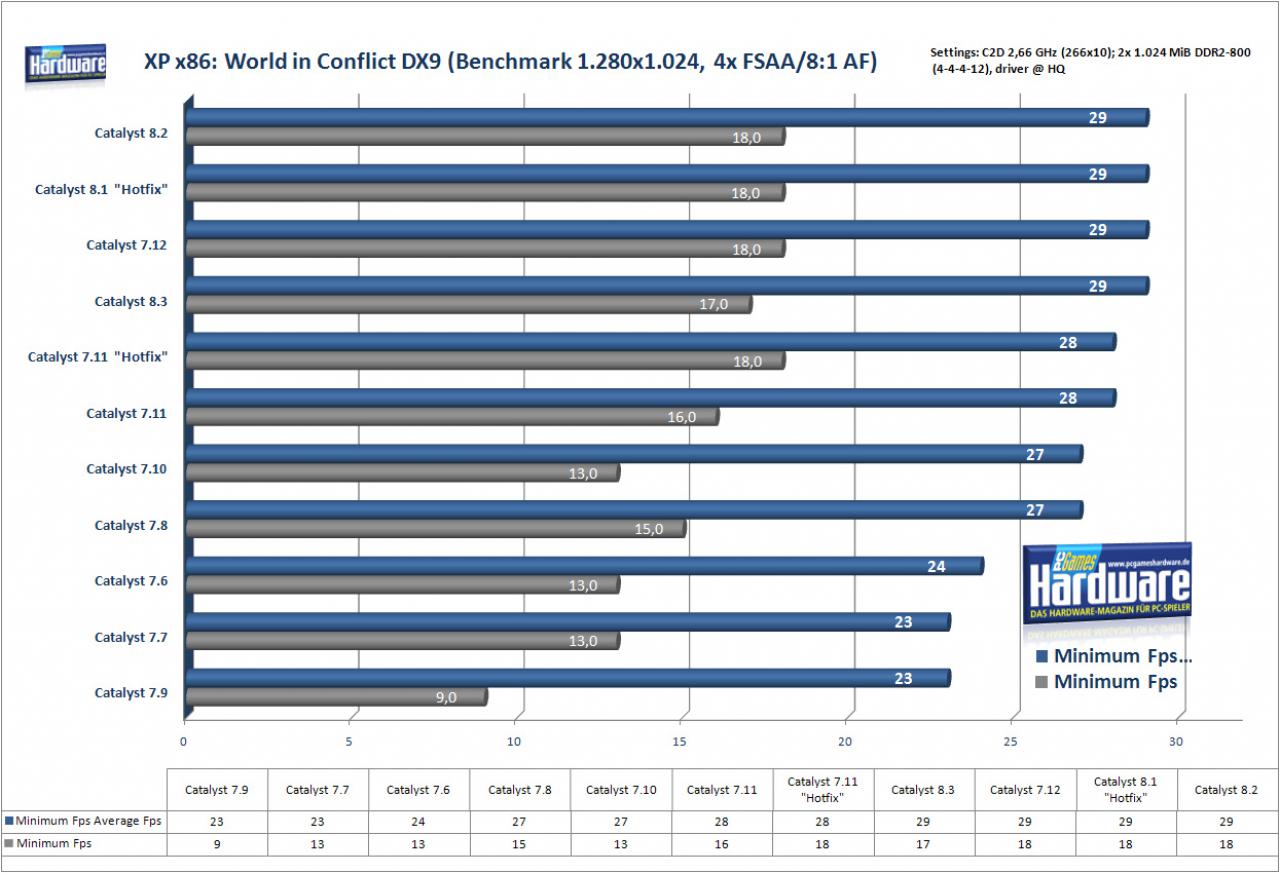Click the blue square in the table's Average Fps row header
Image resolution: width=1280 pixels, height=873 pixels.
[10, 821]
